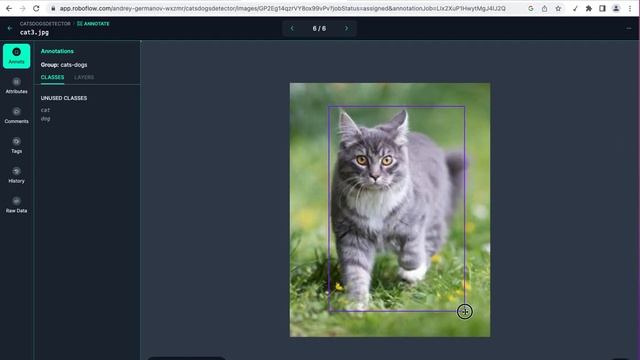Open the Annotate sidebar panel

pyautogui.click(x=16, y=56)
